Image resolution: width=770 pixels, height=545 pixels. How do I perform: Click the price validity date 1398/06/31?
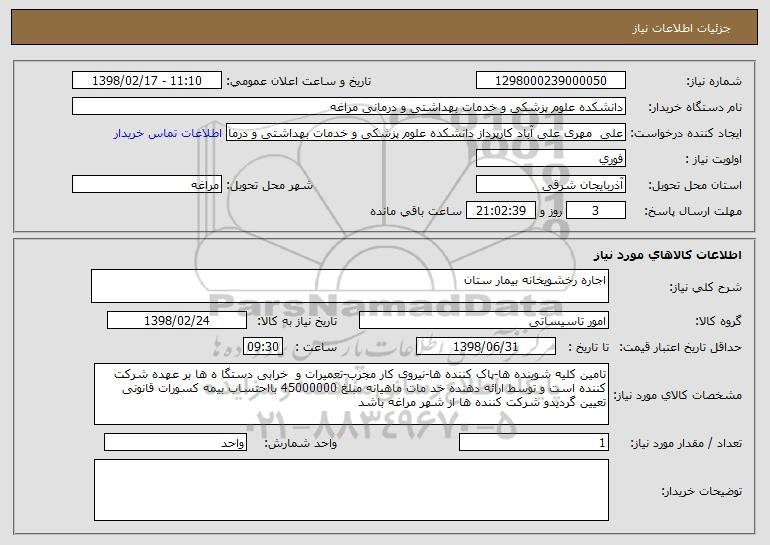point(486,347)
